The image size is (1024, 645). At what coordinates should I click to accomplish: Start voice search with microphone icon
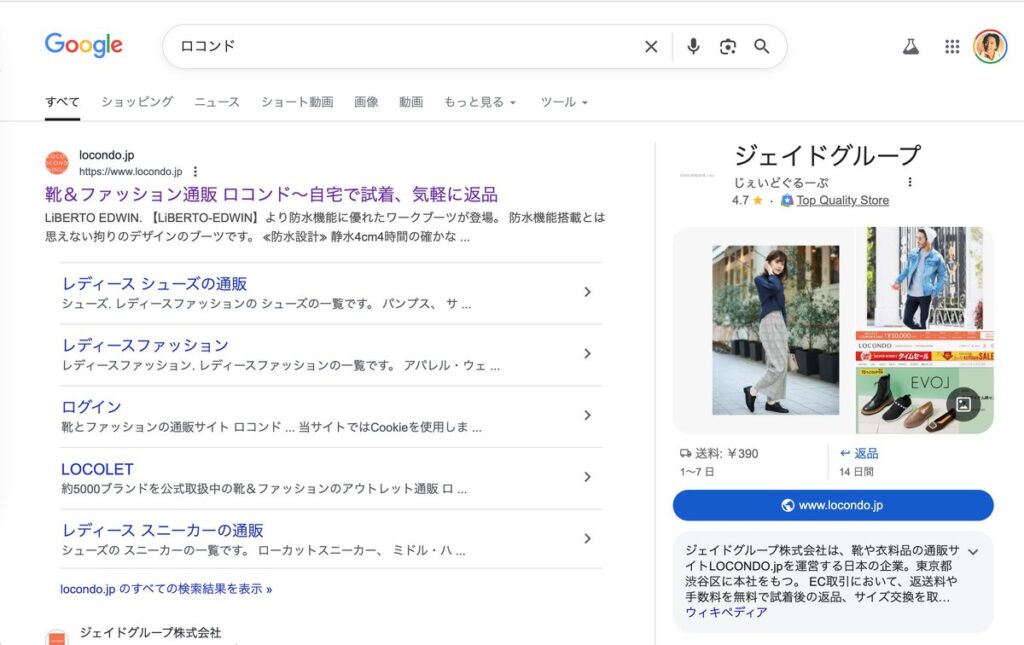(x=693, y=46)
